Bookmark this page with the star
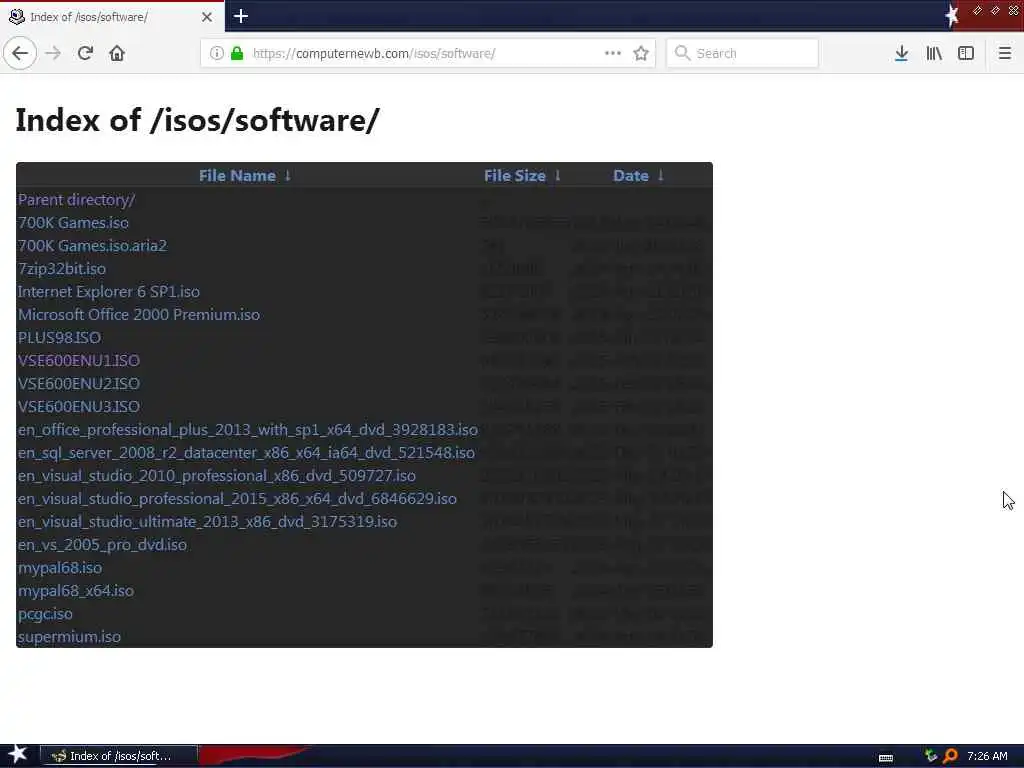1024x768 pixels. (641, 53)
